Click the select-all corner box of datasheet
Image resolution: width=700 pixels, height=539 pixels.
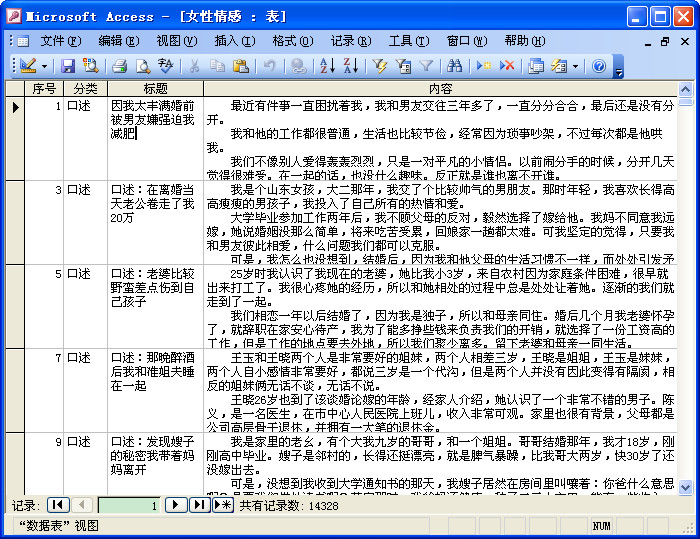click(15, 88)
